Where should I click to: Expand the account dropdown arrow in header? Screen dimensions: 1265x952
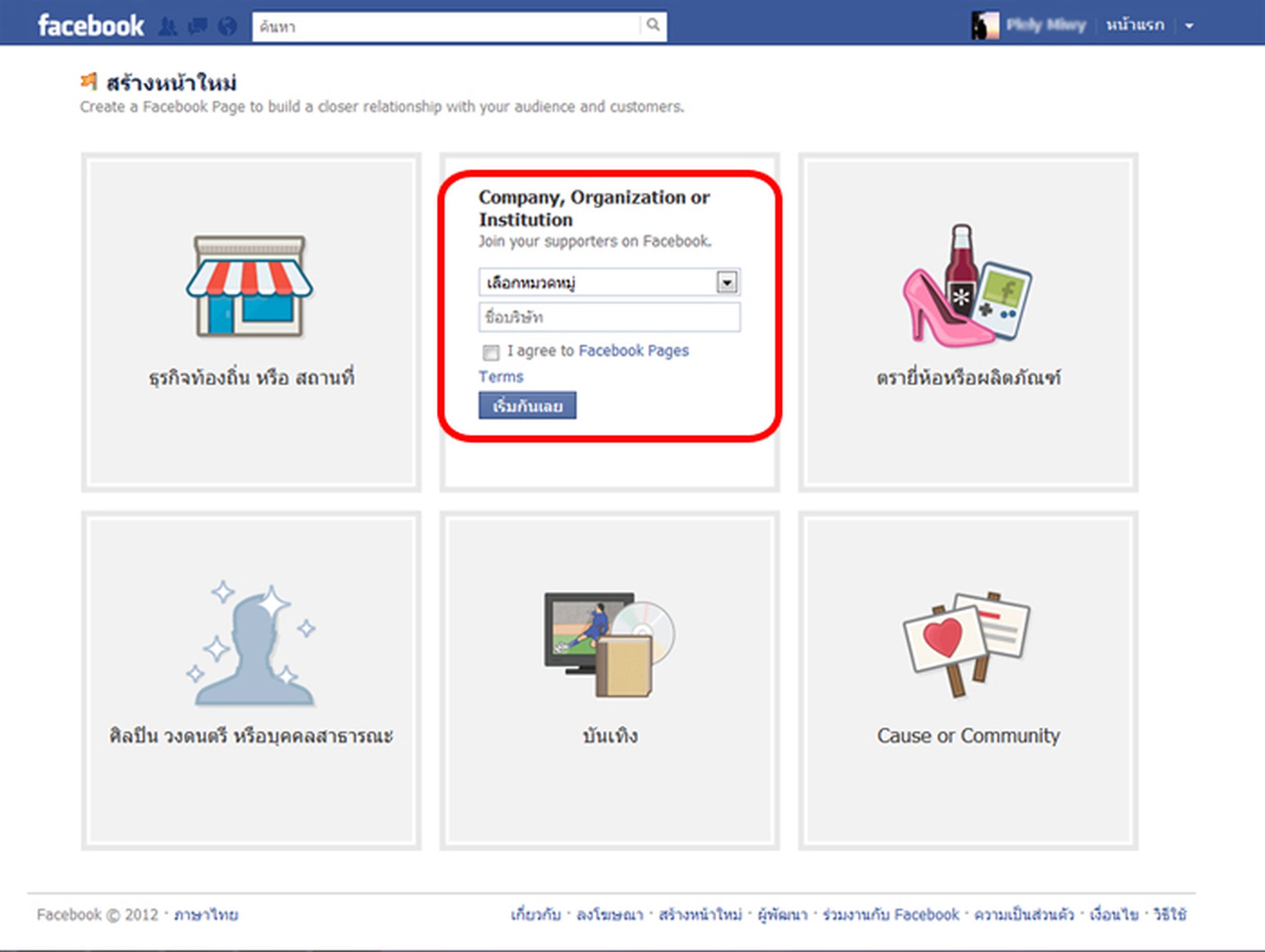point(1190,26)
